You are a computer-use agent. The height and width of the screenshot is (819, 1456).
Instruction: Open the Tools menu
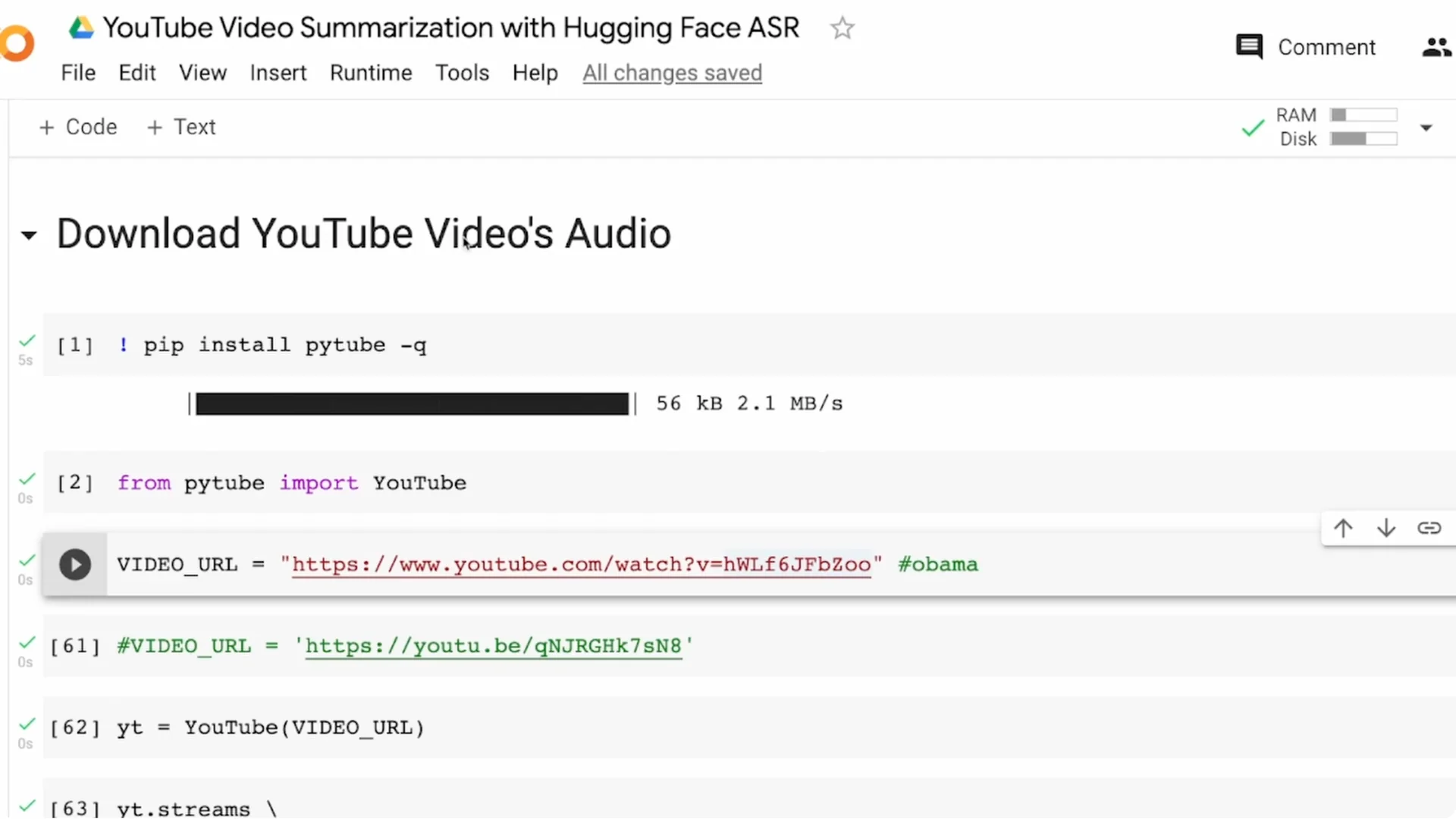[x=462, y=73]
